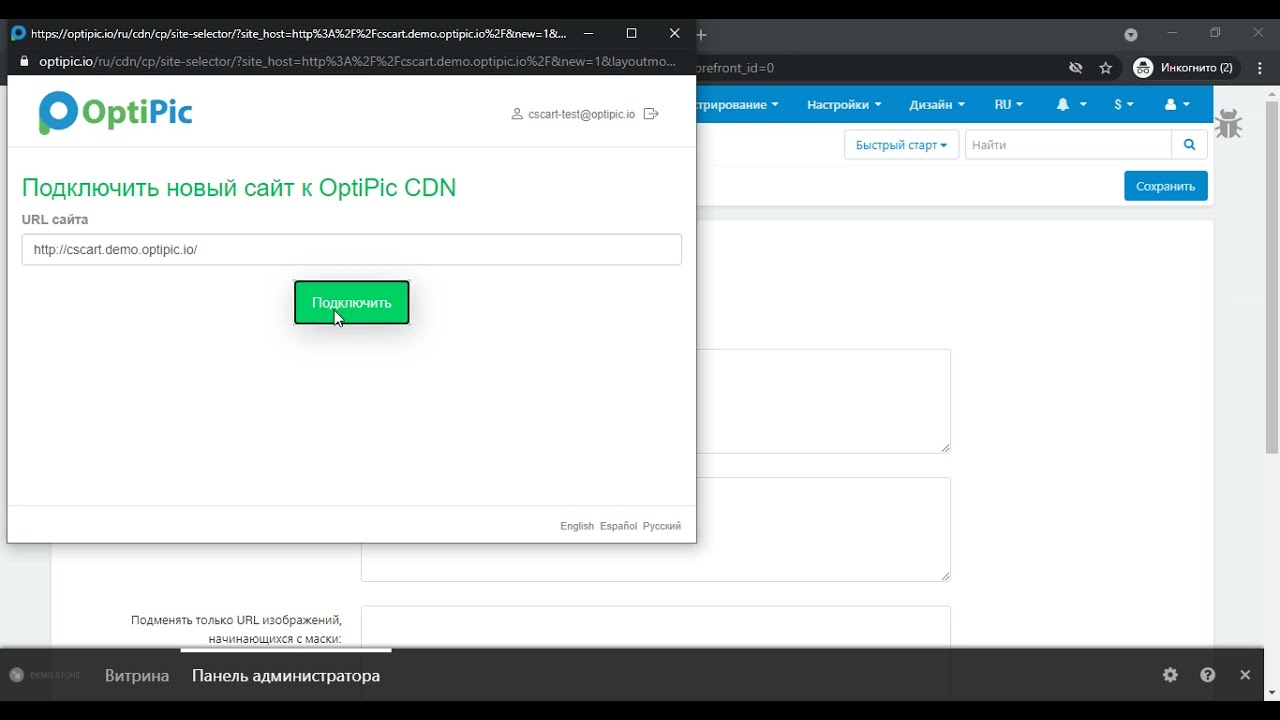Open the $ currency dropdown
The width and height of the screenshot is (1280, 720).
click(1124, 104)
